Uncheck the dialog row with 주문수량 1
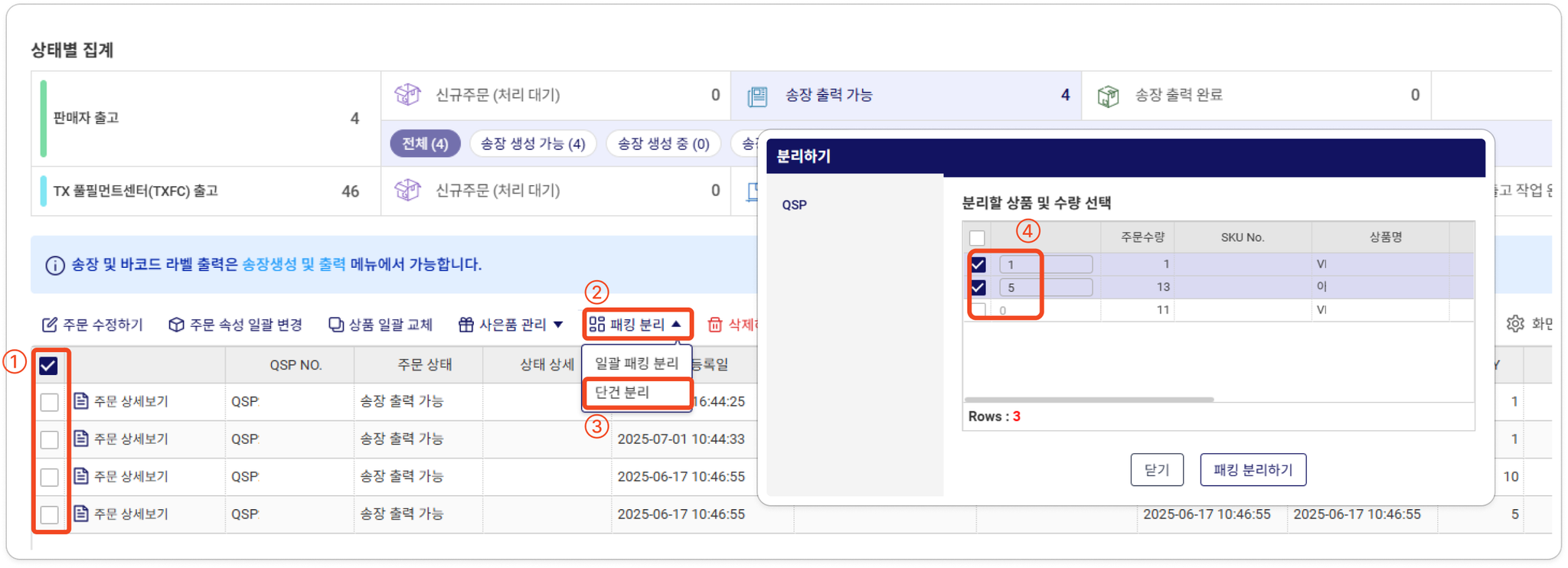This screenshot has height=568, width=1568. coord(978,265)
